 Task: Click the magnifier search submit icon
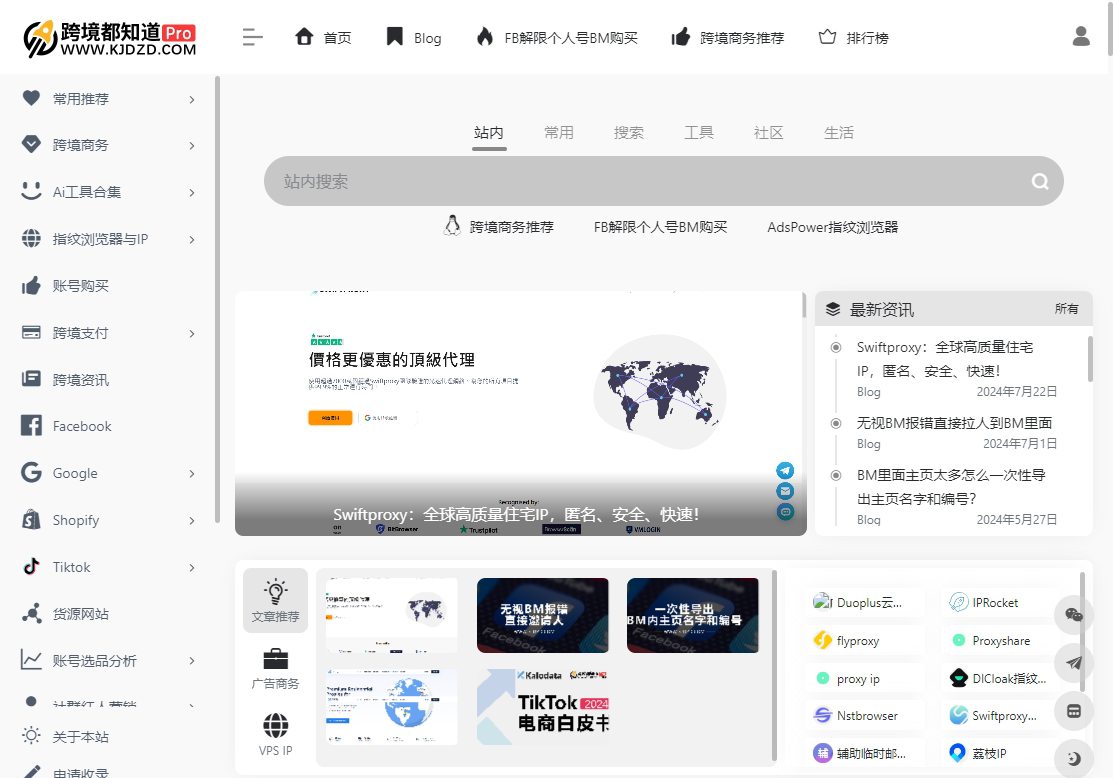pos(1040,182)
